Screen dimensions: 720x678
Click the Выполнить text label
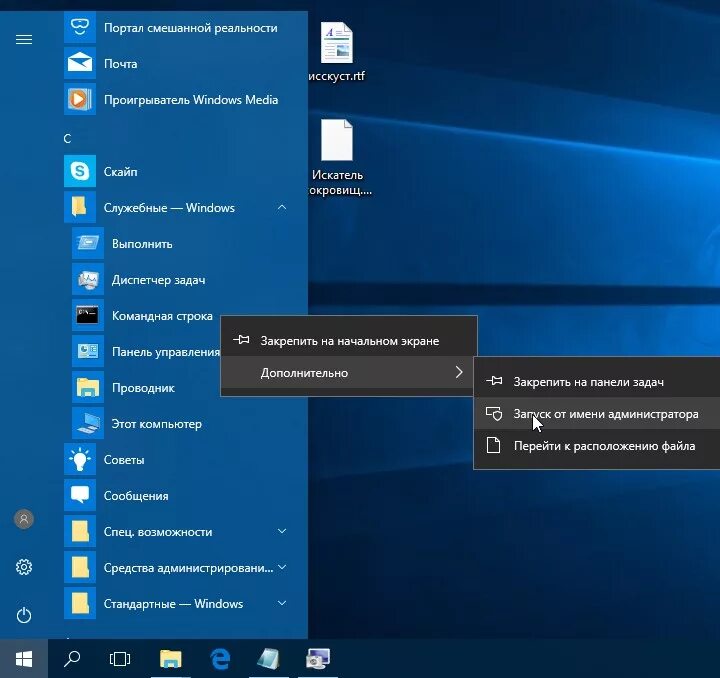142,244
